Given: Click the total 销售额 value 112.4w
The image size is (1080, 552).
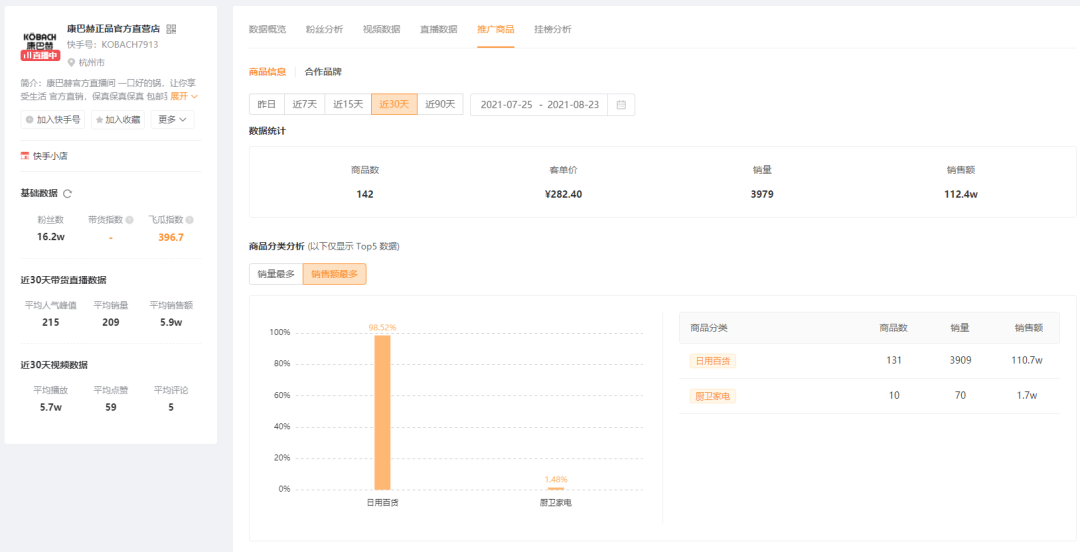Looking at the screenshot, I should pos(961,194).
